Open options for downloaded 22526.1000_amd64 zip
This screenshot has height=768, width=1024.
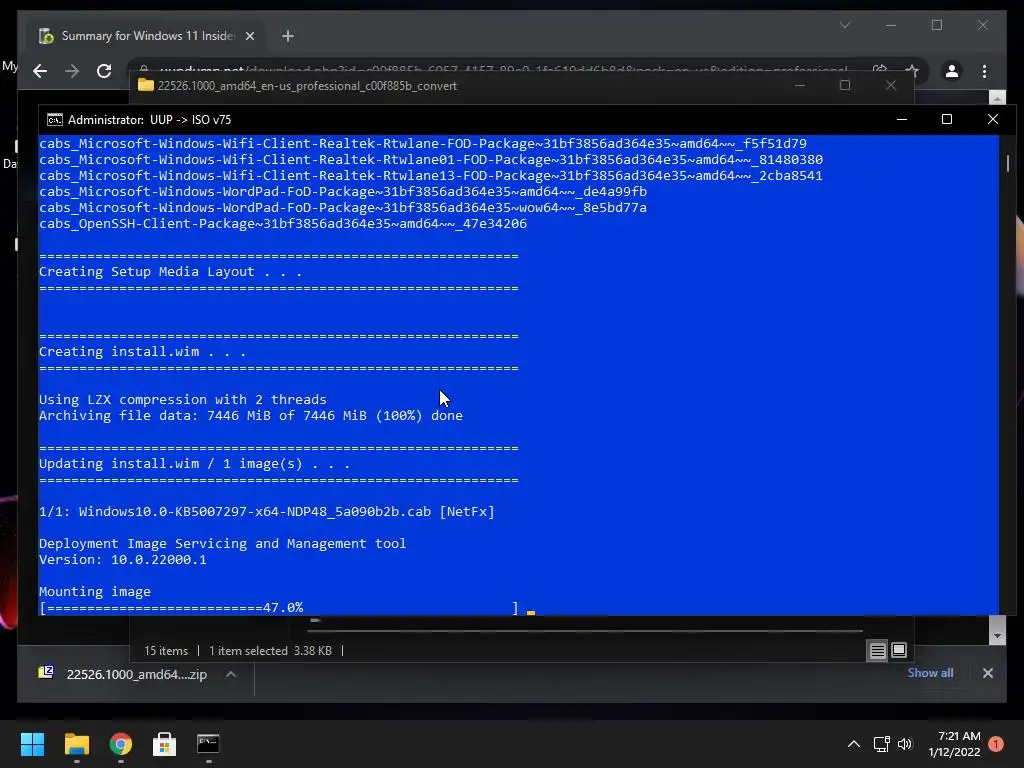(x=231, y=675)
